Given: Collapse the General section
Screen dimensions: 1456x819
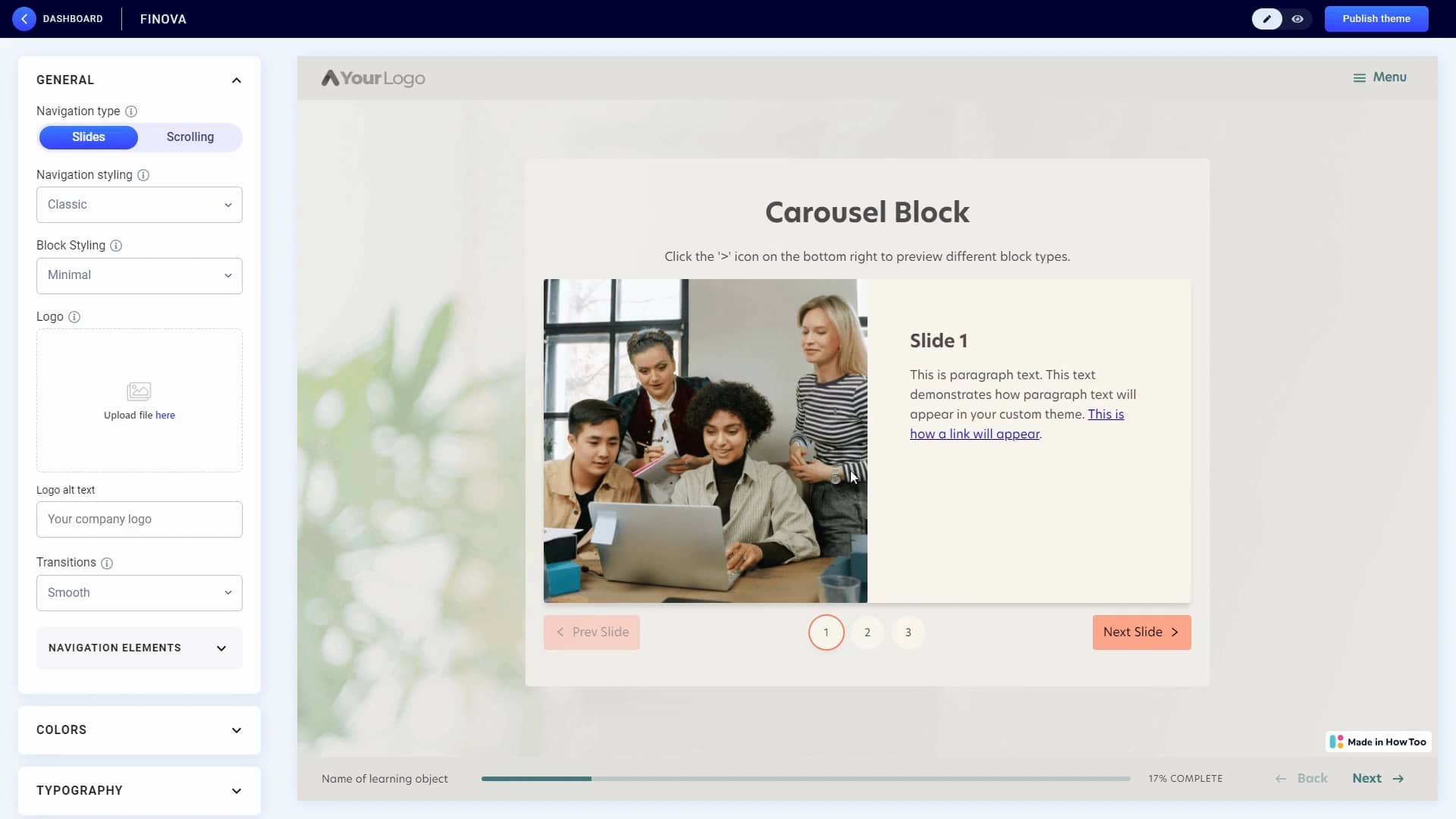Looking at the screenshot, I should point(236,80).
